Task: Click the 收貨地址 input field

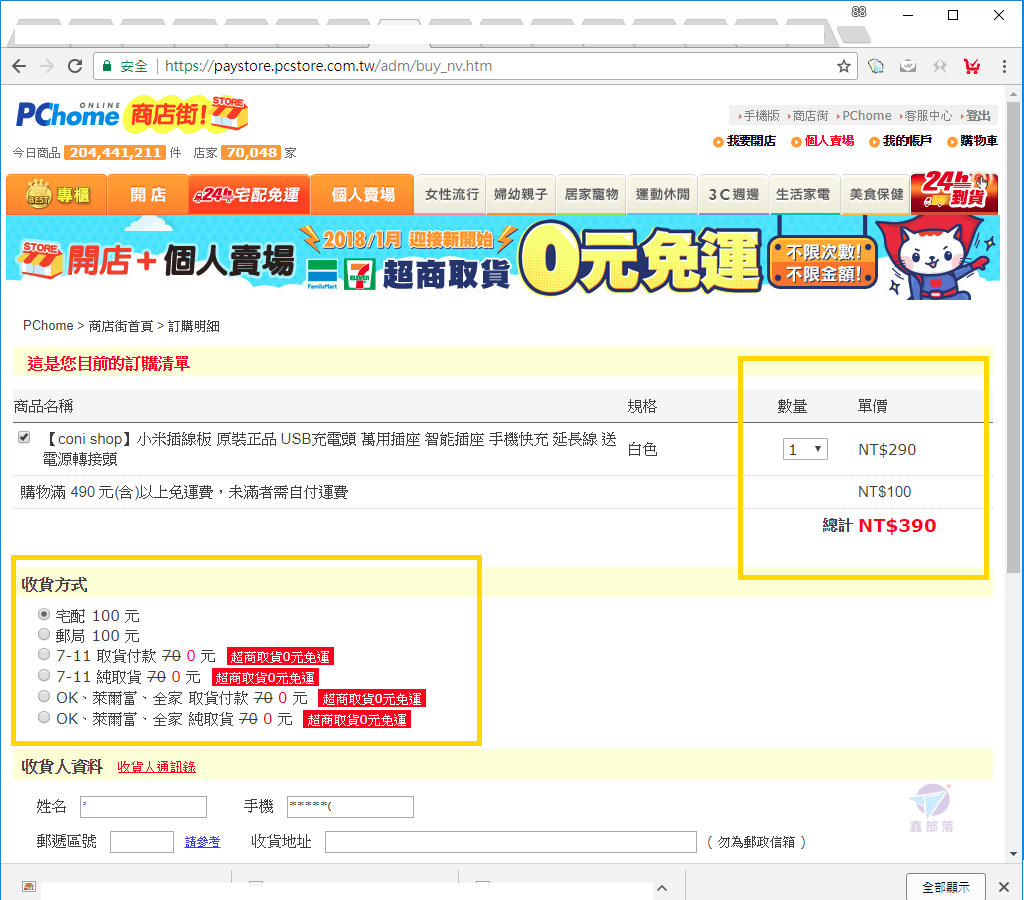Action: (511, 842)
